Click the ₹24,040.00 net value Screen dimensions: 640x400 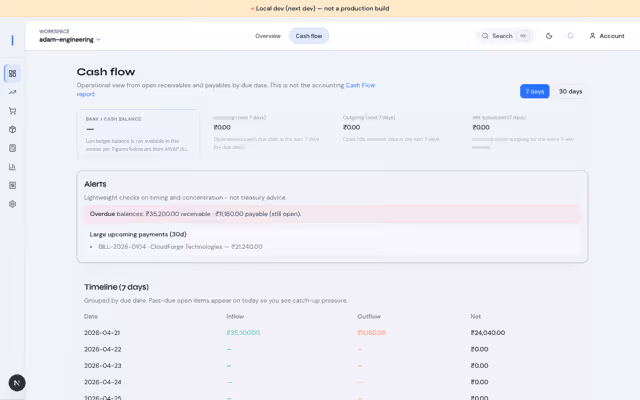point(488,333)
